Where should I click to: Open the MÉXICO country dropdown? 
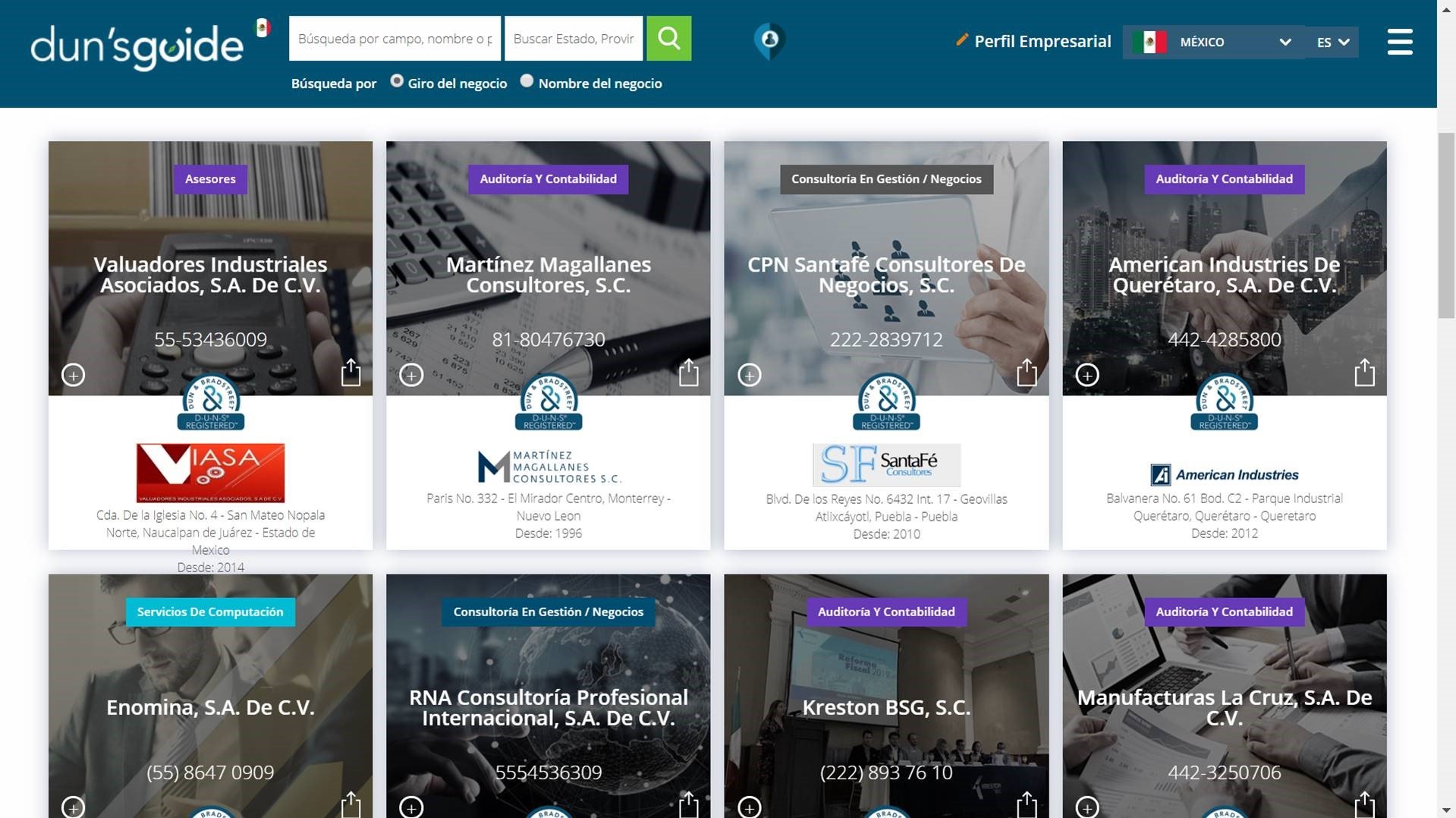tap(1214, 42)
